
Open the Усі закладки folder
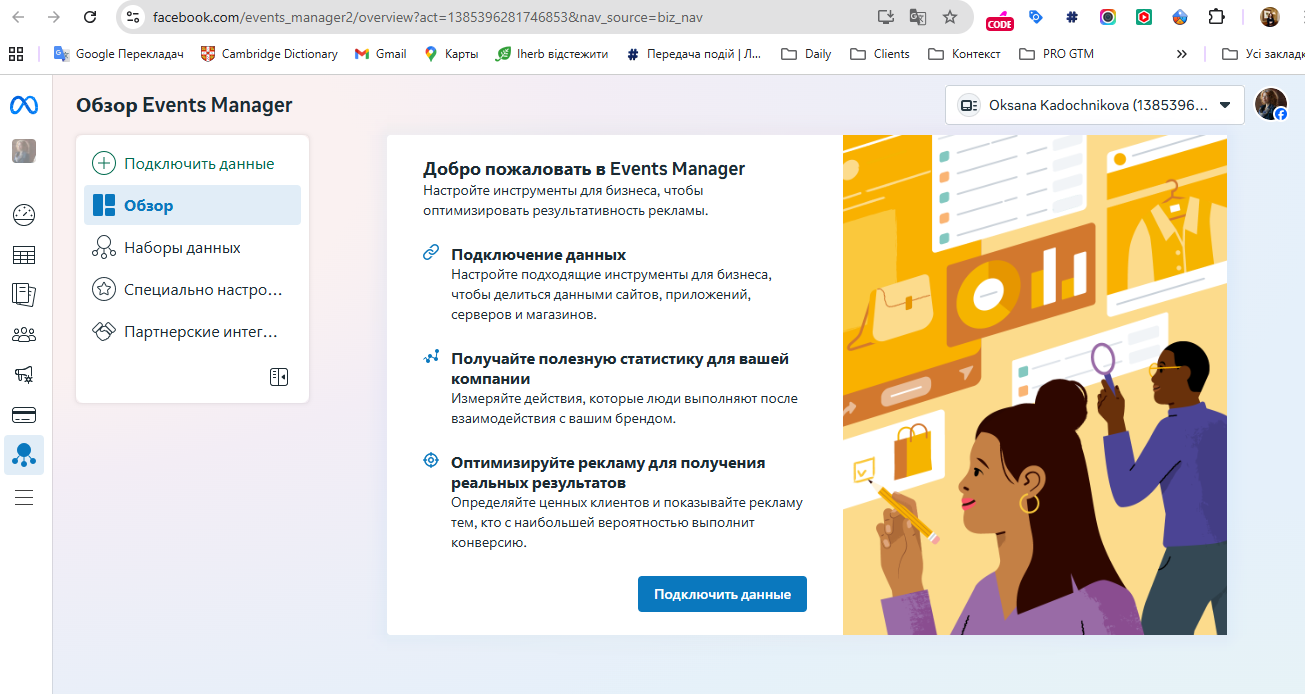coord(1264,54)
